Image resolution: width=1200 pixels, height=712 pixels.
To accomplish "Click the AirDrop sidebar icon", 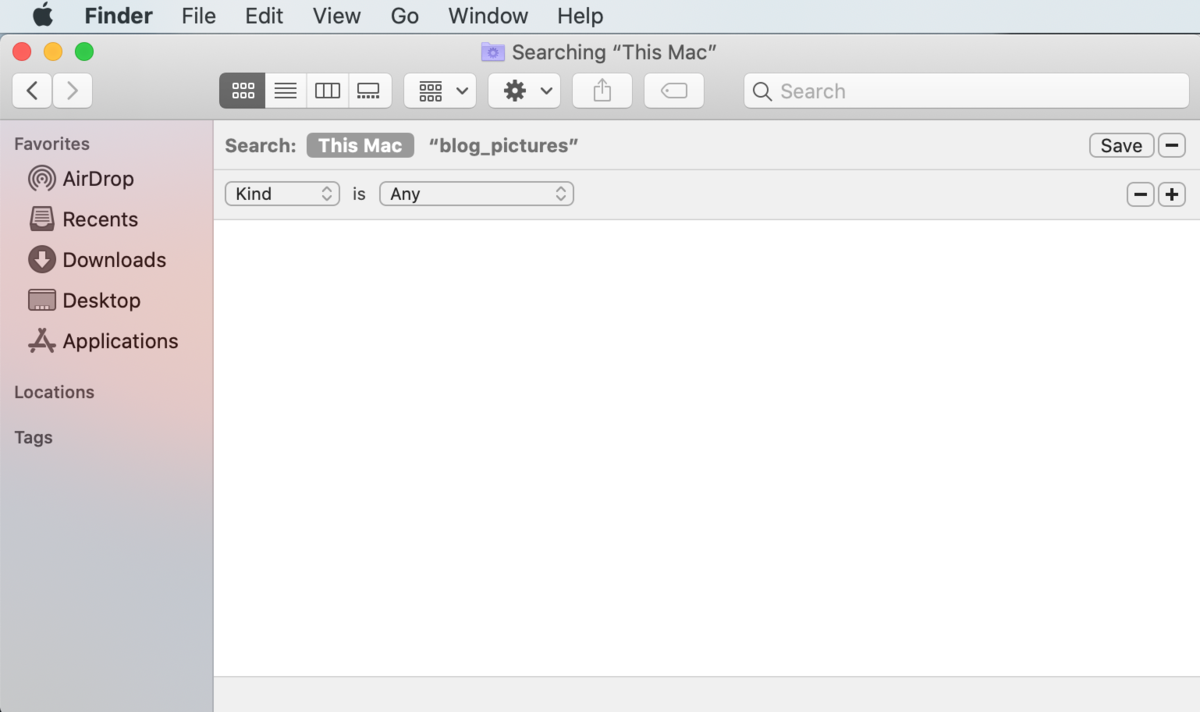I will tap(42, 179).
